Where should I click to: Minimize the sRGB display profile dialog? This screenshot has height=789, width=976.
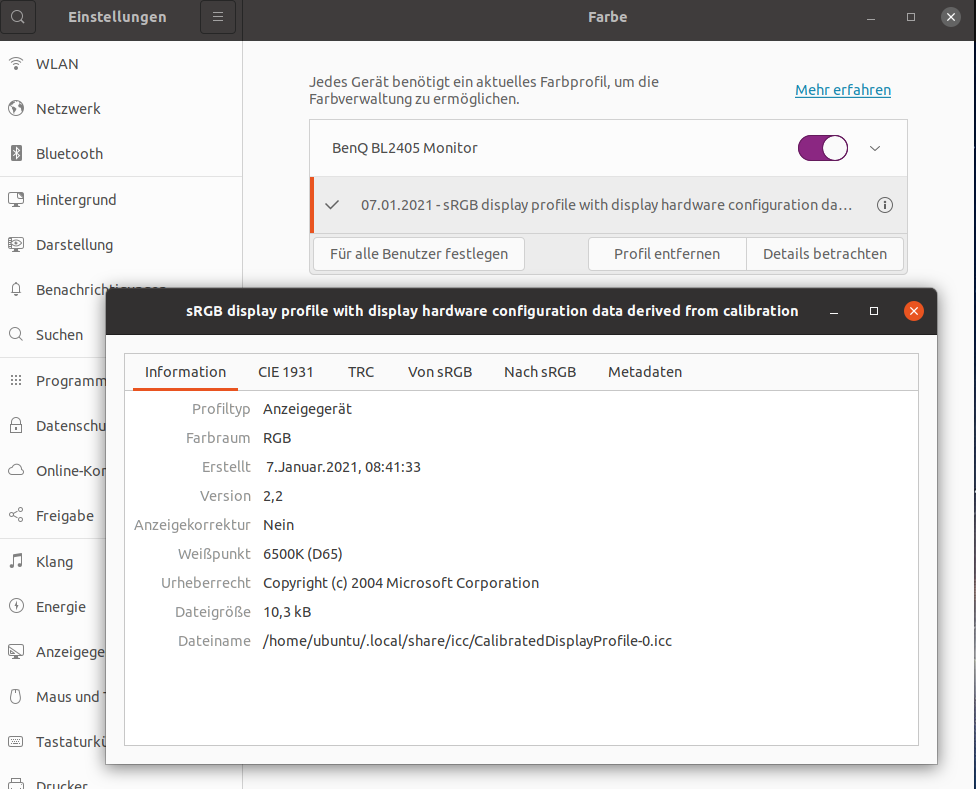834,311
